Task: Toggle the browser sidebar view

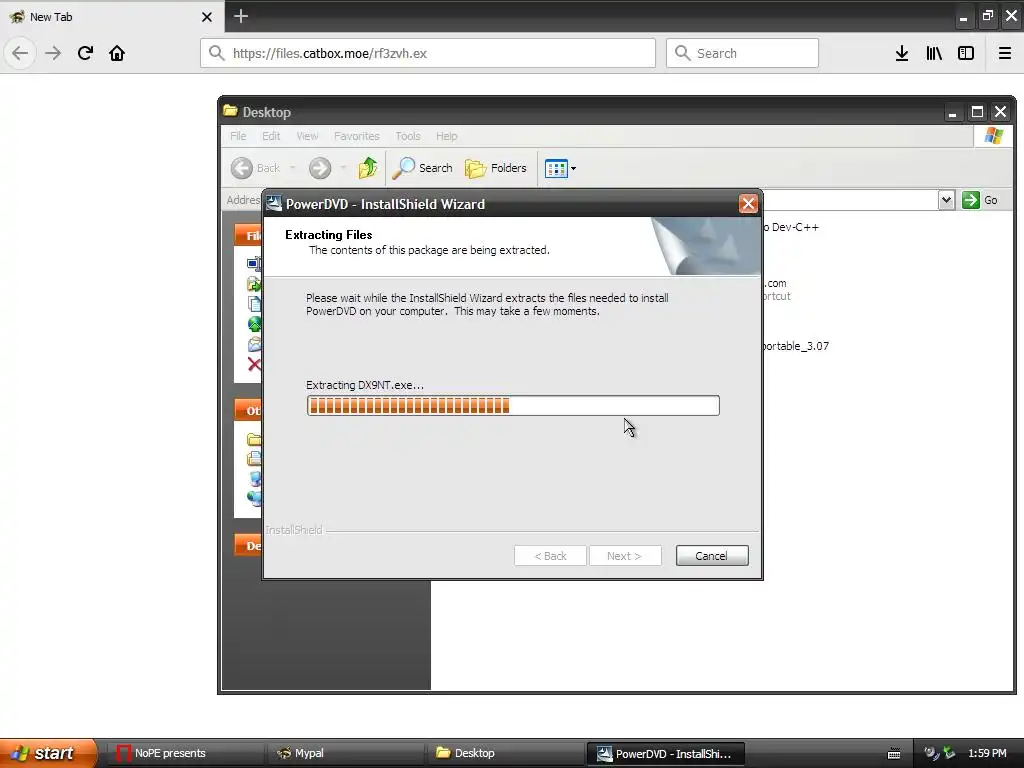Action: click(966, 53)
